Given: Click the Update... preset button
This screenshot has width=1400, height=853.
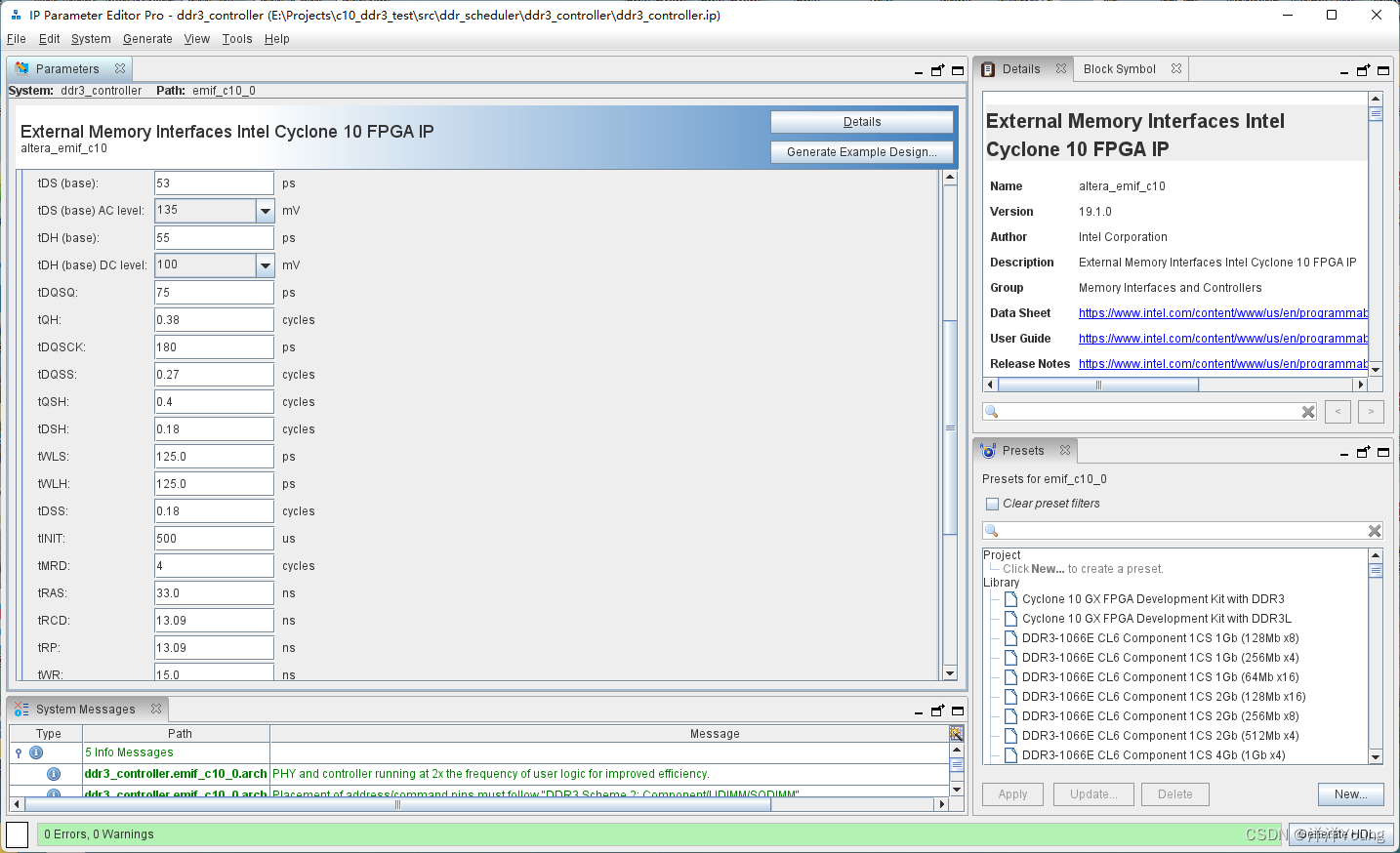Looking at the screenshot, I should click(1093, 794).
